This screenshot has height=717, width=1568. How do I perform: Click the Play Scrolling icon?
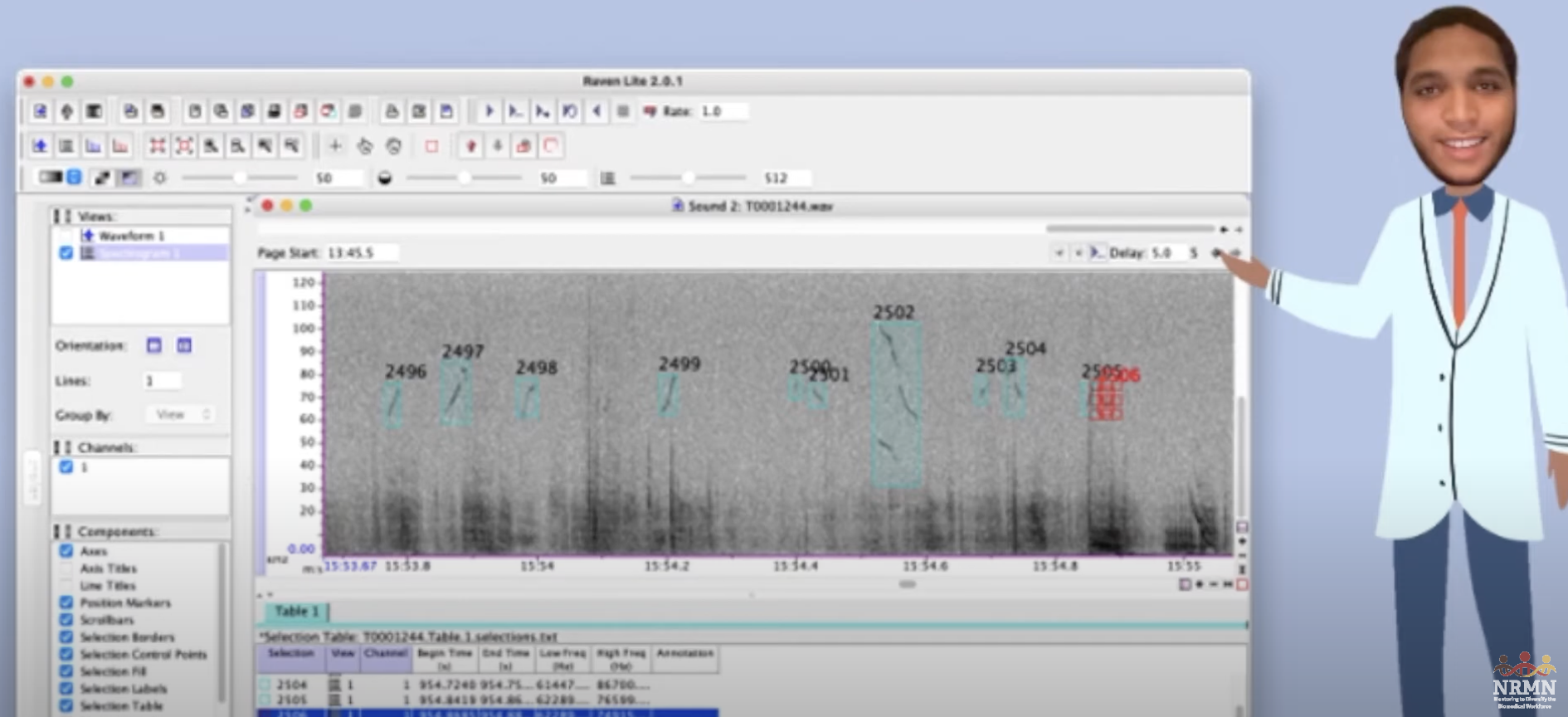pyautogui.click(x=543, y=111)
